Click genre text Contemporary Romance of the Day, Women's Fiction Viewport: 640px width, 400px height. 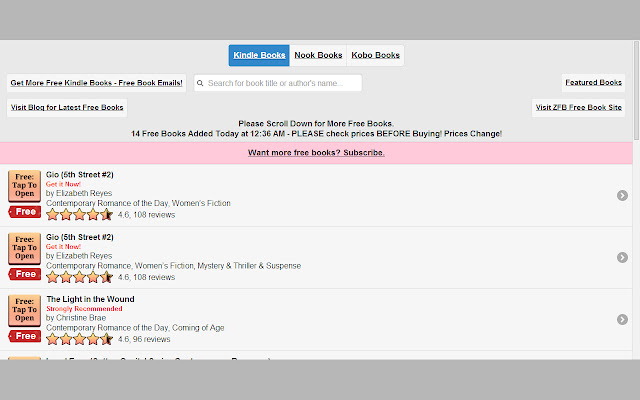[x=138, y=203]
